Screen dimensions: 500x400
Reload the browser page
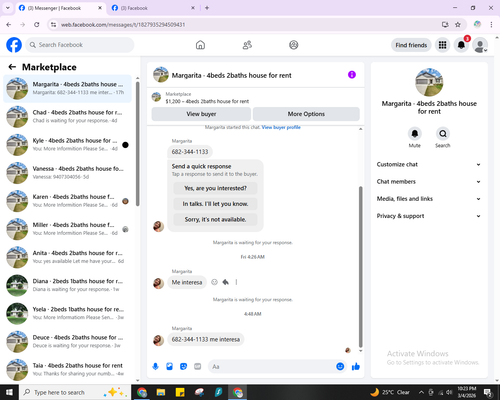pos(37,24)
